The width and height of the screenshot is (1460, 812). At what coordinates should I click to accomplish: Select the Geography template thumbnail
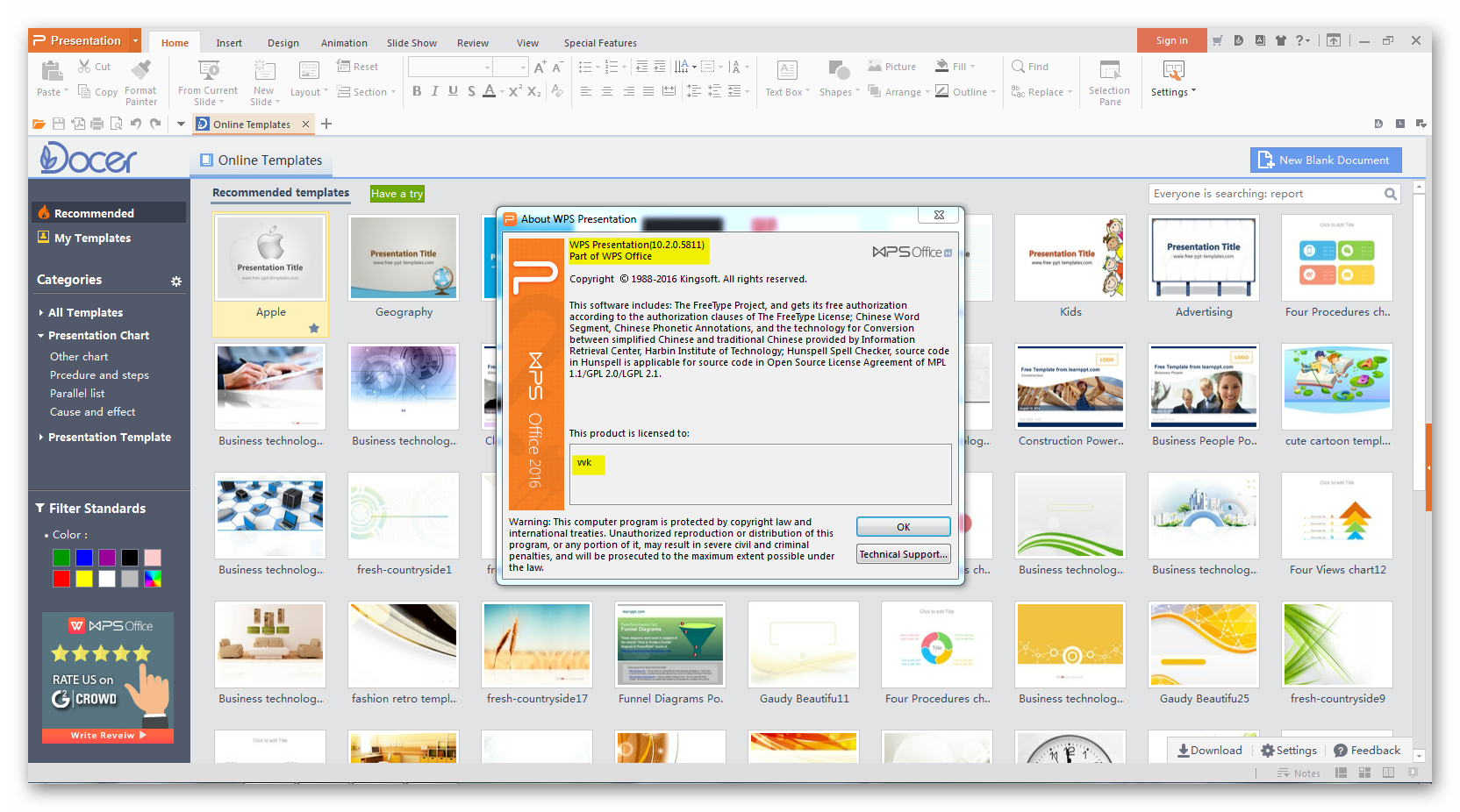404,257
